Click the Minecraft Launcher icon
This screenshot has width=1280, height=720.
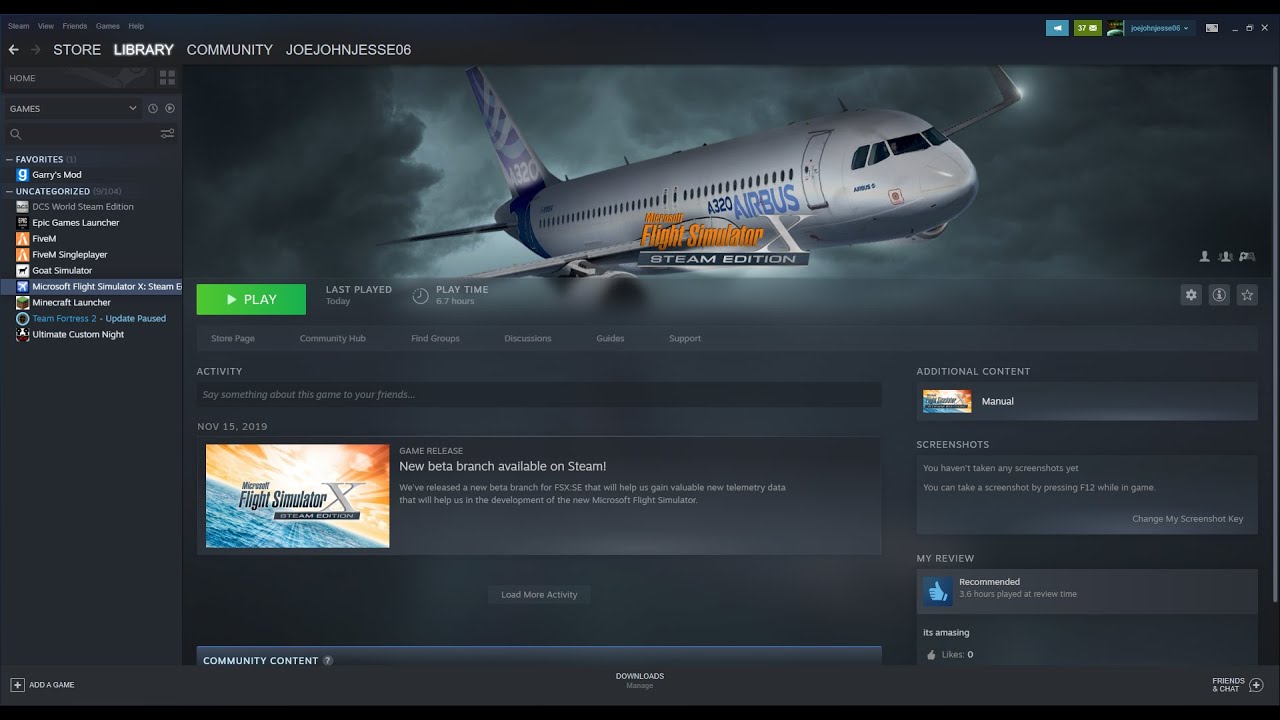click(x=23, y=302)
